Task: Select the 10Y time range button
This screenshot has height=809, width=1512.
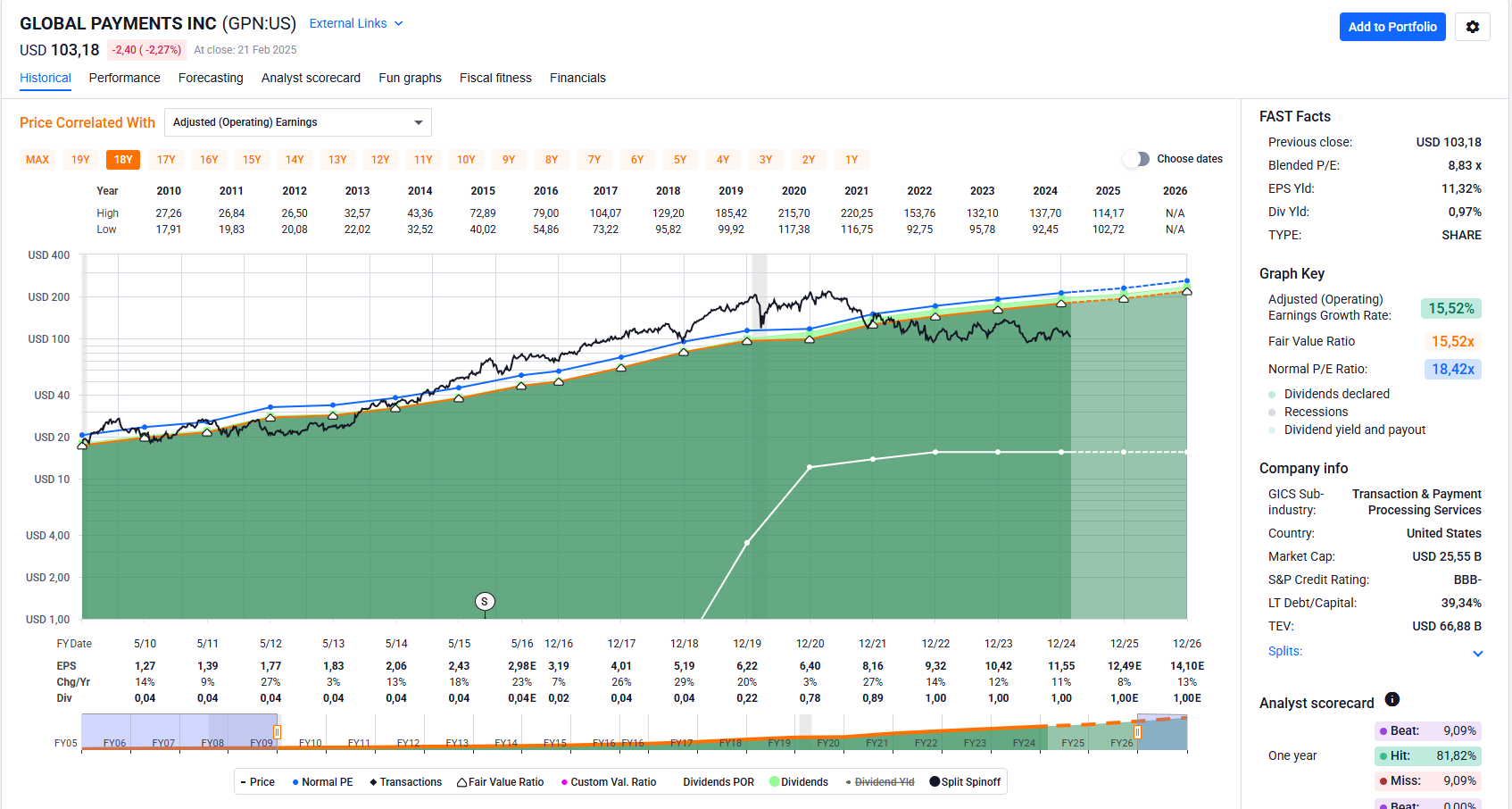Action: [x=466, y=160]
